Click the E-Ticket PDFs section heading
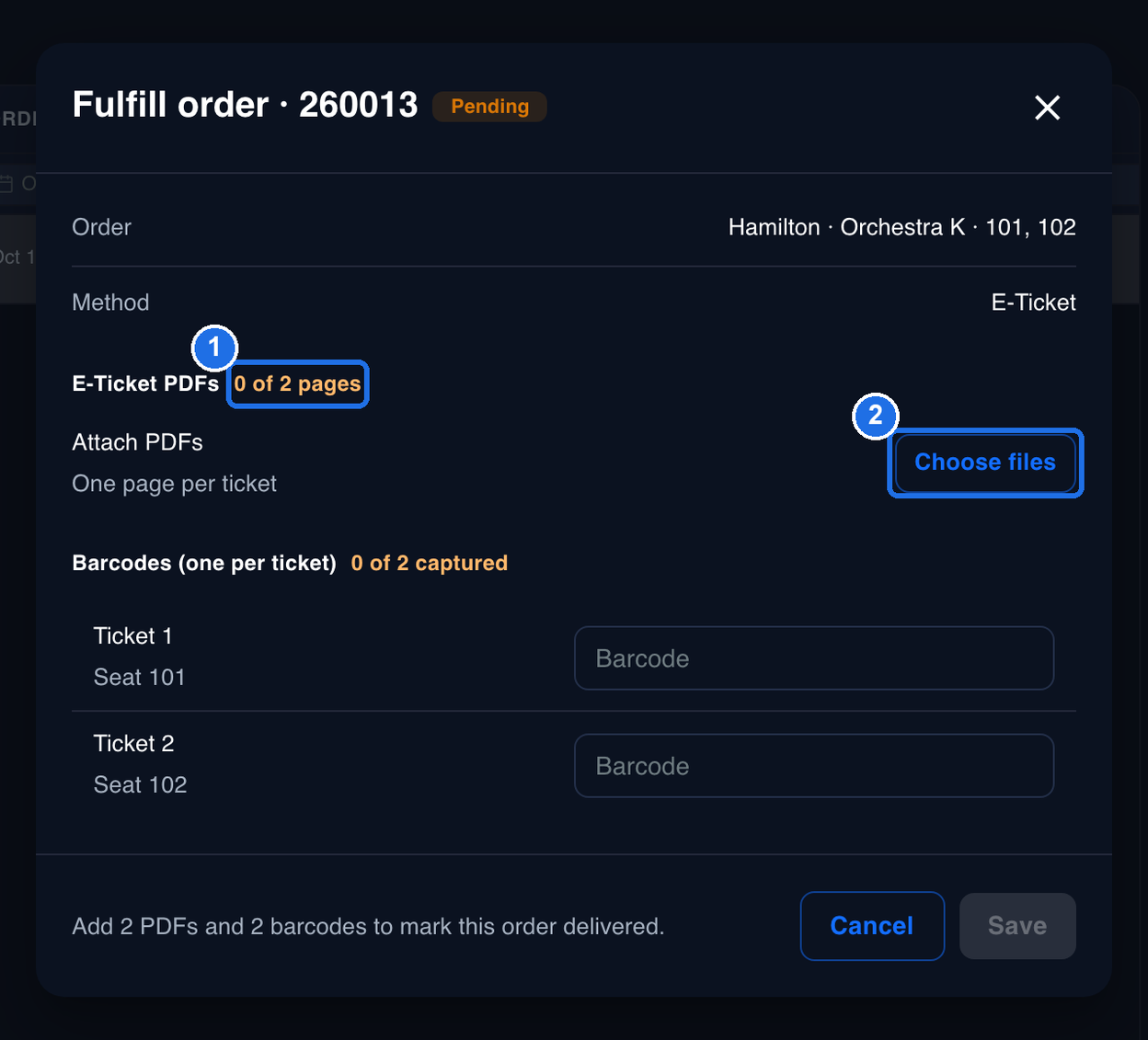1148x1040 pixels. coord(145,384)
